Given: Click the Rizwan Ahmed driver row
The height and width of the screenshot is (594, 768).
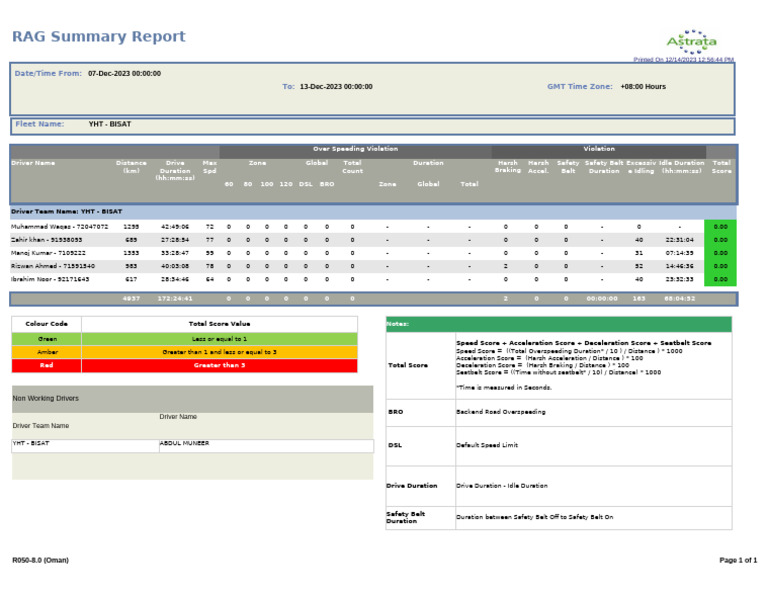Looking at the screenshot, I should [373, 266].
